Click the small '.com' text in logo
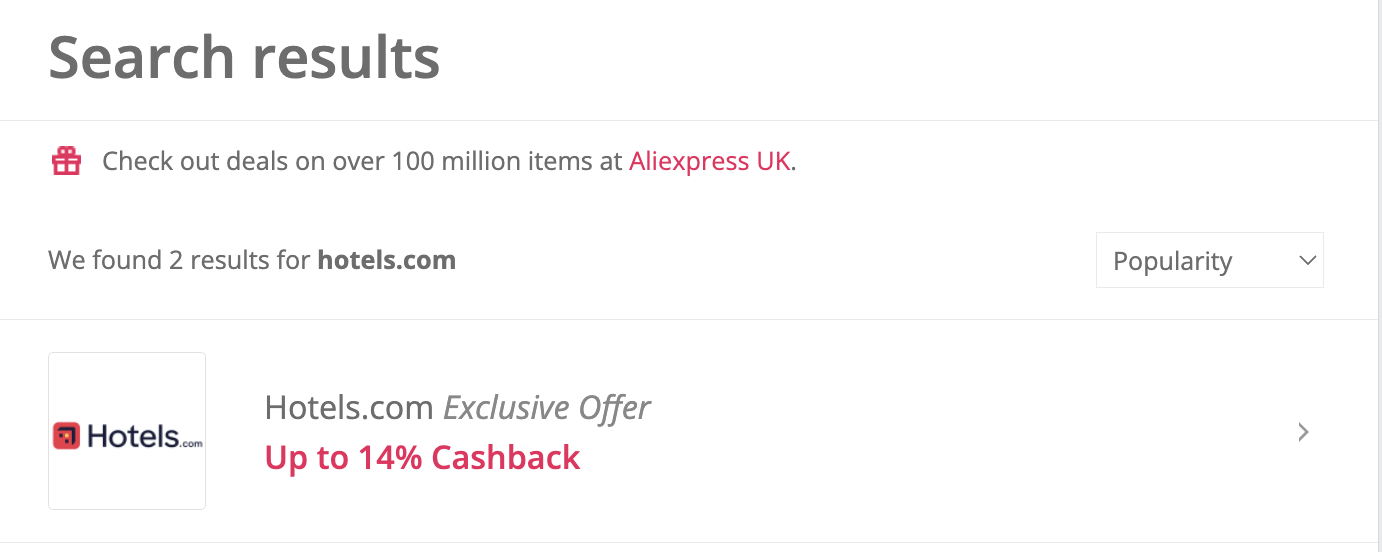 point(192,443)
